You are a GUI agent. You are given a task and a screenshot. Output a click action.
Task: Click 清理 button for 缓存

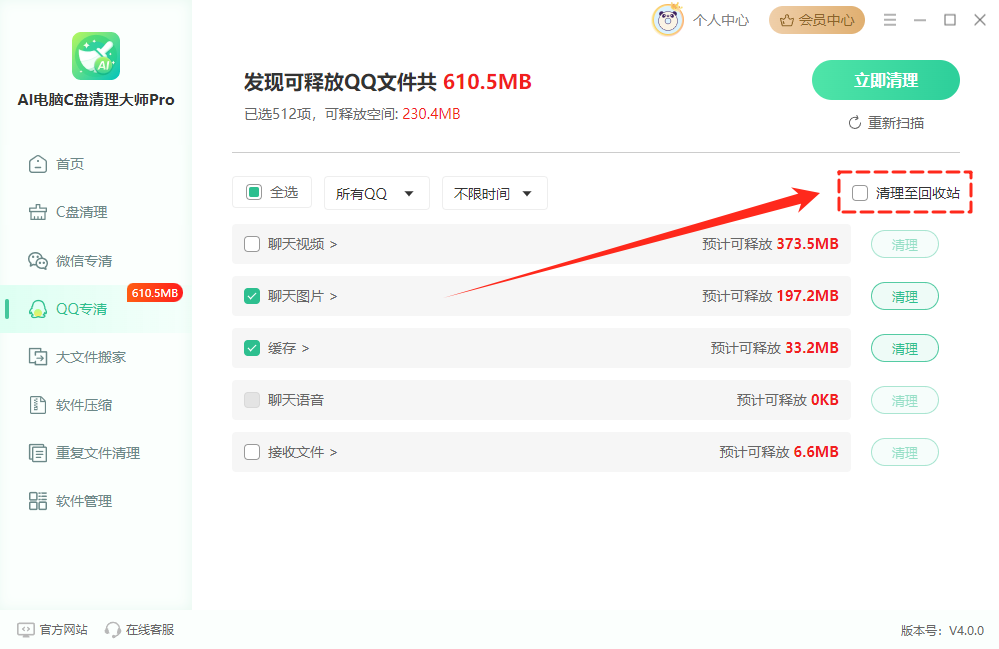tap(905, 348)
